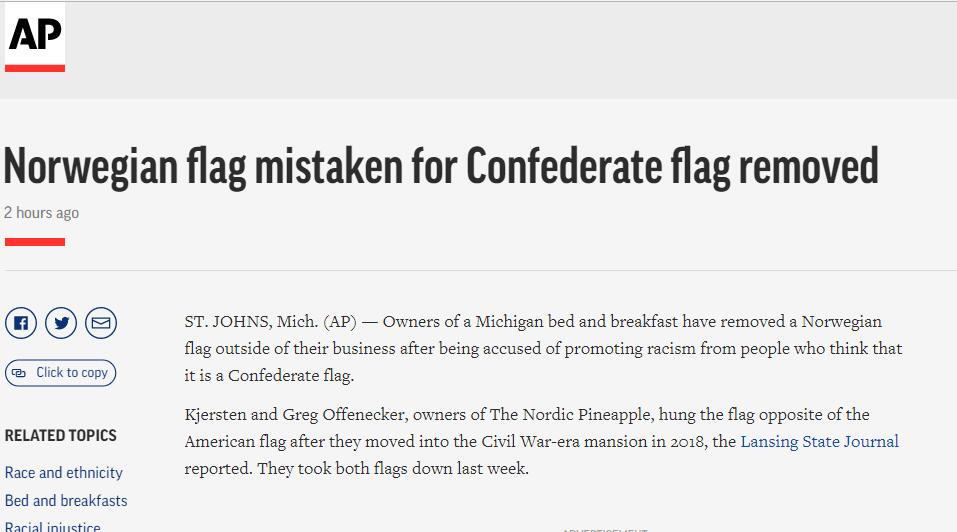Click the "Click to copy" button

coord(60,373)
